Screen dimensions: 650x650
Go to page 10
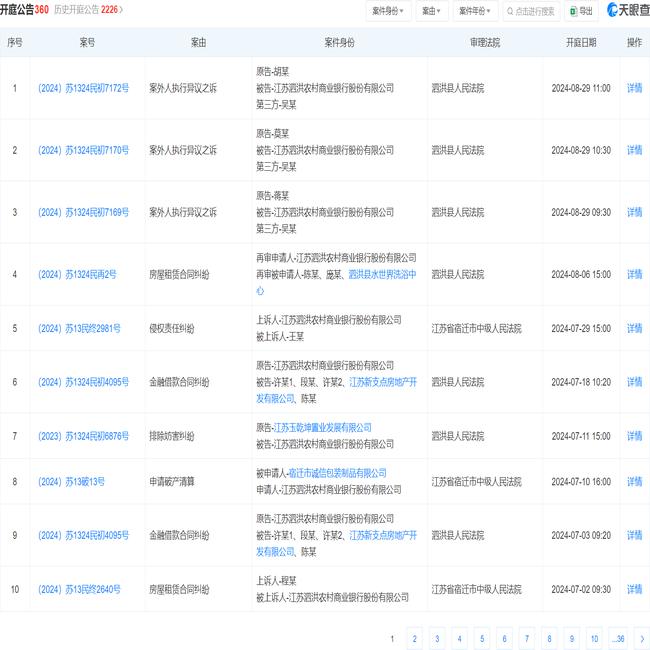point(594,638)
